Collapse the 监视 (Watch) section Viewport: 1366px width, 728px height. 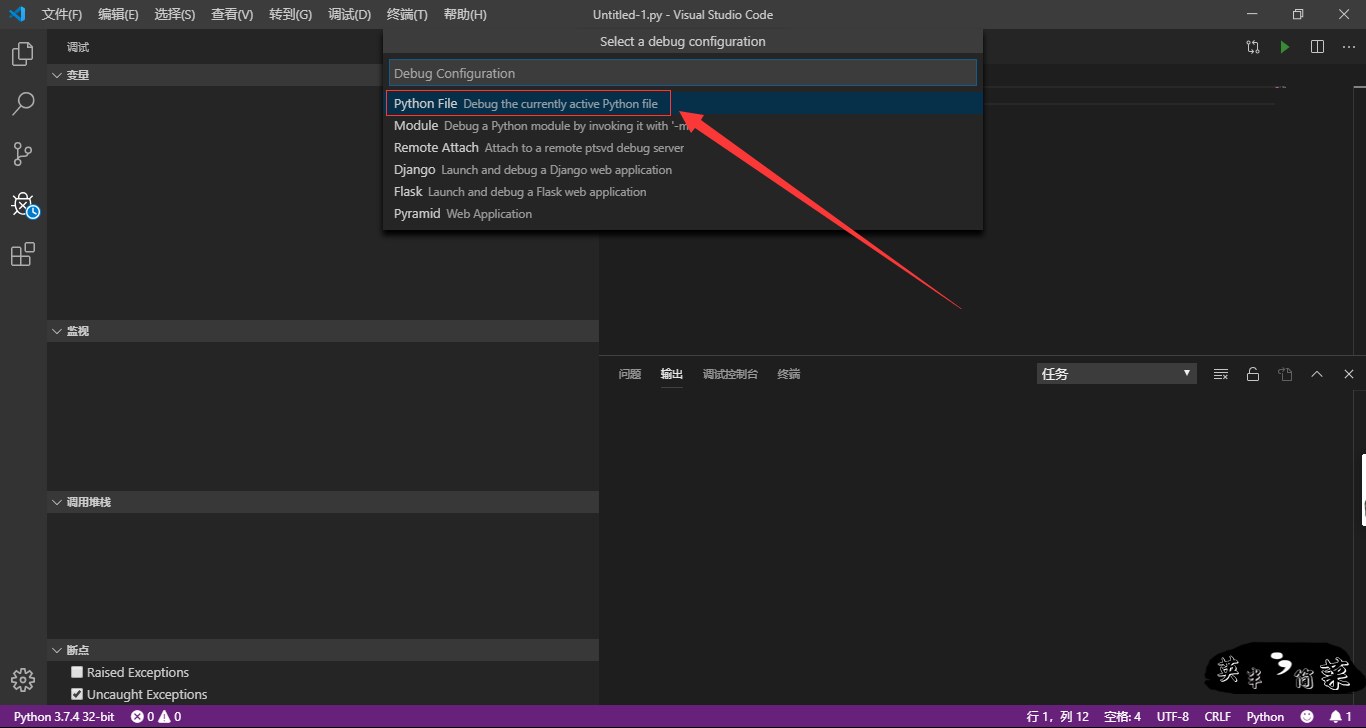tap(323, 331)
